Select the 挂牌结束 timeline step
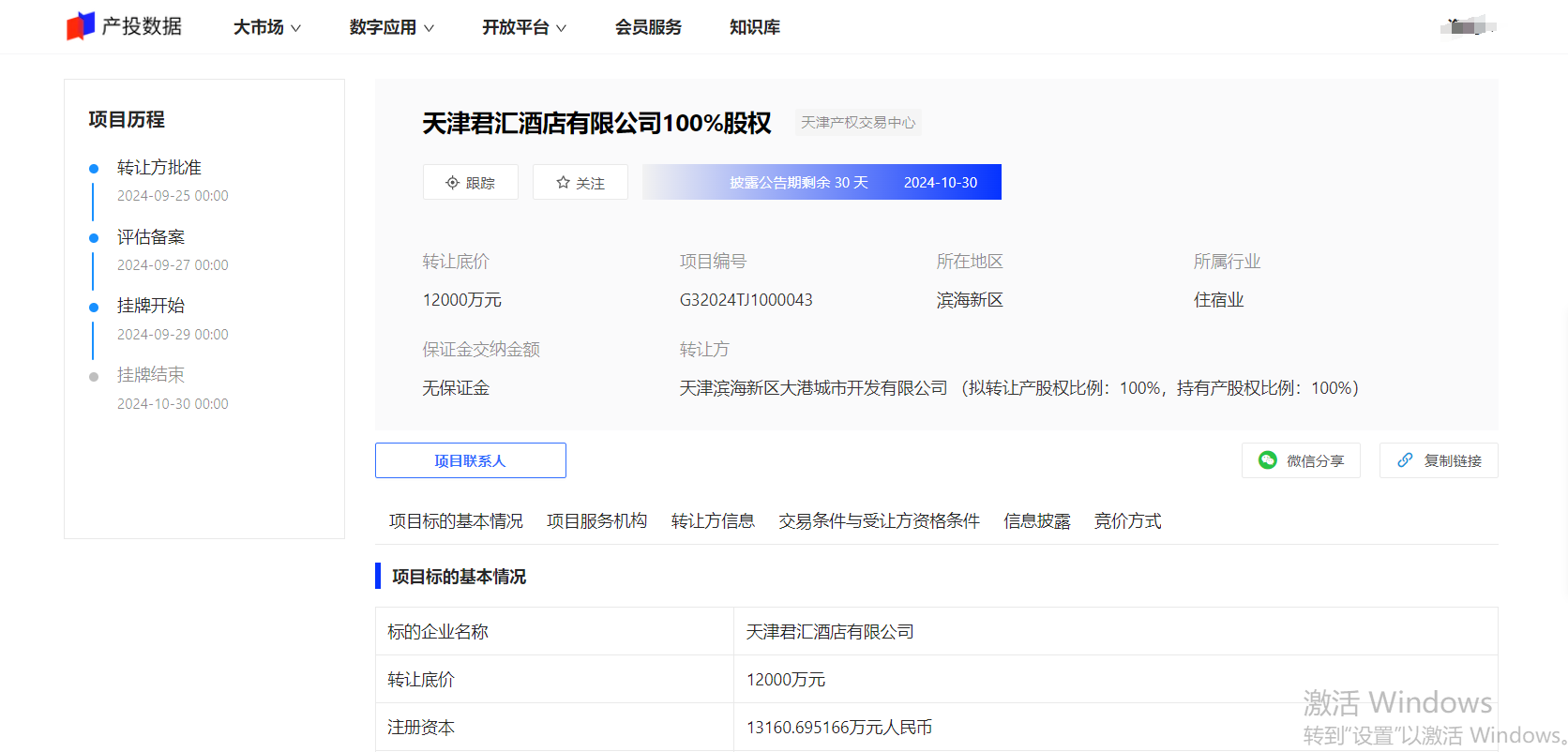This screenshot has height=752, width=1568. [x=151, y=375]
